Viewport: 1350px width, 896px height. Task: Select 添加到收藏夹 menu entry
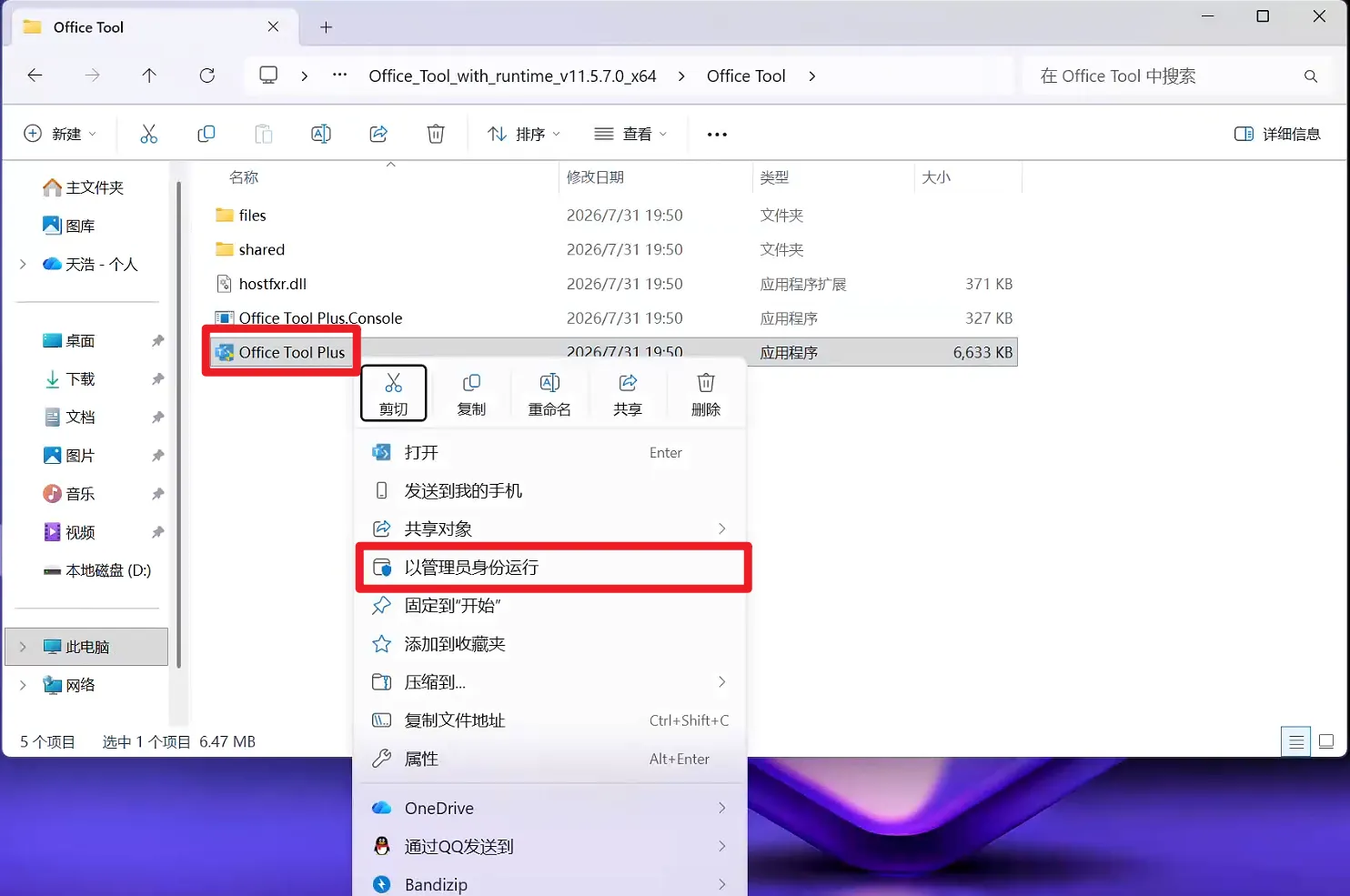551,644
